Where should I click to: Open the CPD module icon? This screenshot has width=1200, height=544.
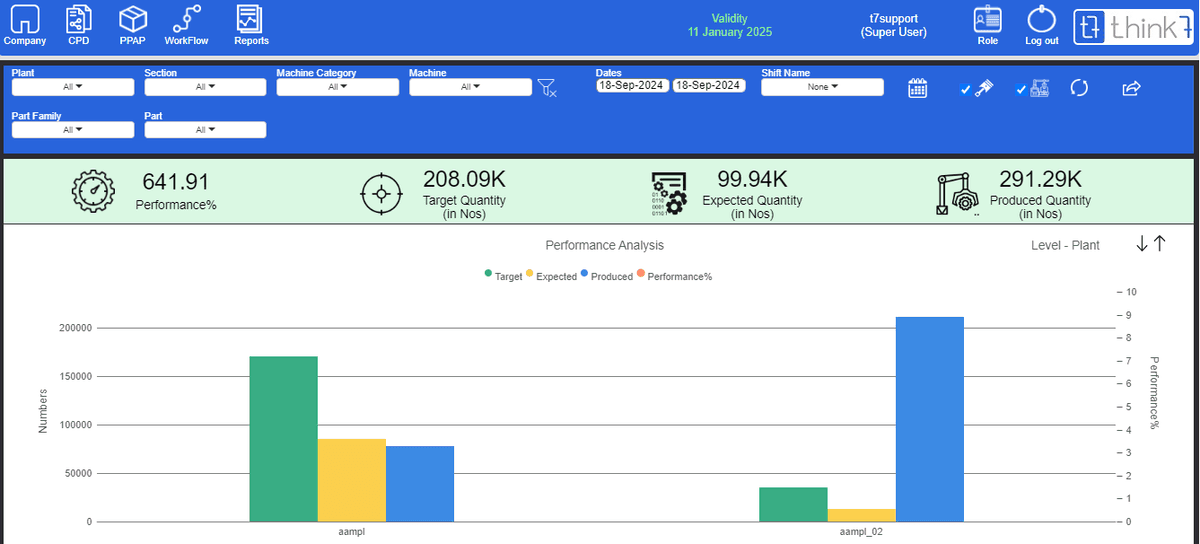click(78, 21)
